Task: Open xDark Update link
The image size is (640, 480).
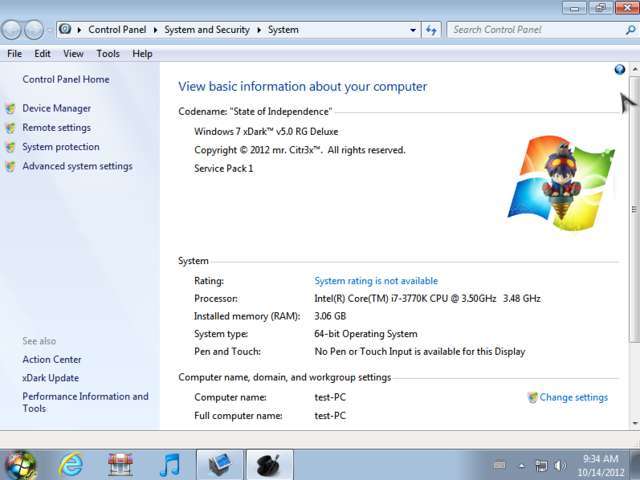Action: (x=51, y=378)
